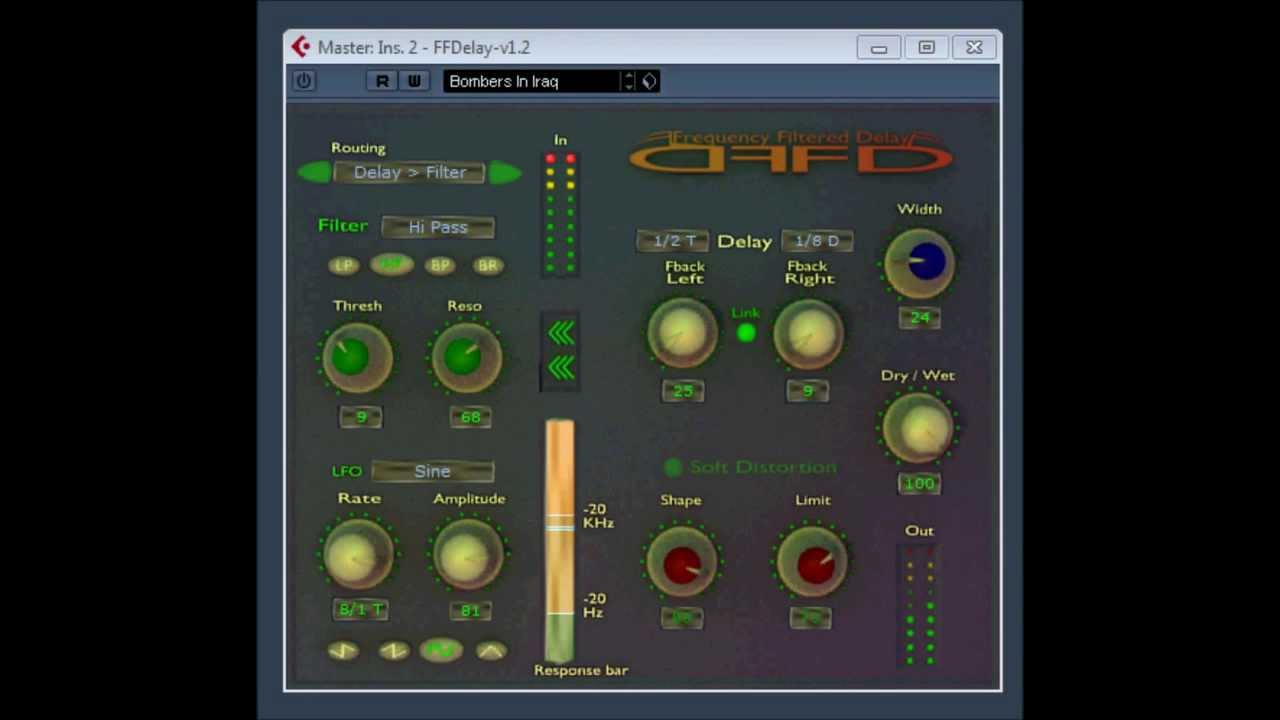Click the Dry / Wet value showing 100
The height and width of the screenshot is (720, 1280).
click(919, 484)
